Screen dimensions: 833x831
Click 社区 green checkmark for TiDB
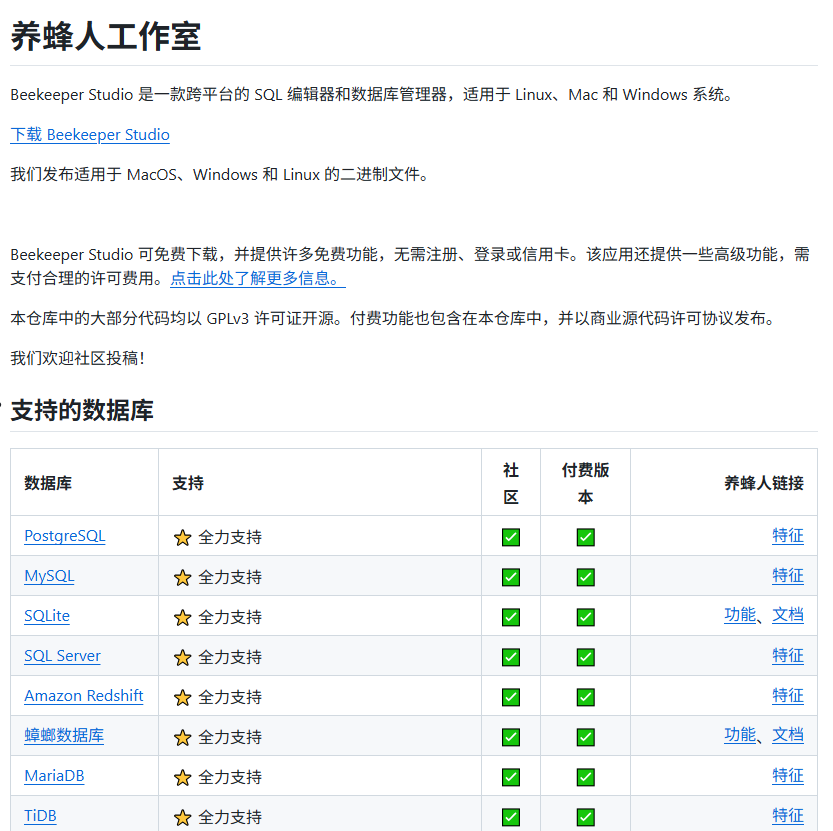[x=511, y=817]
